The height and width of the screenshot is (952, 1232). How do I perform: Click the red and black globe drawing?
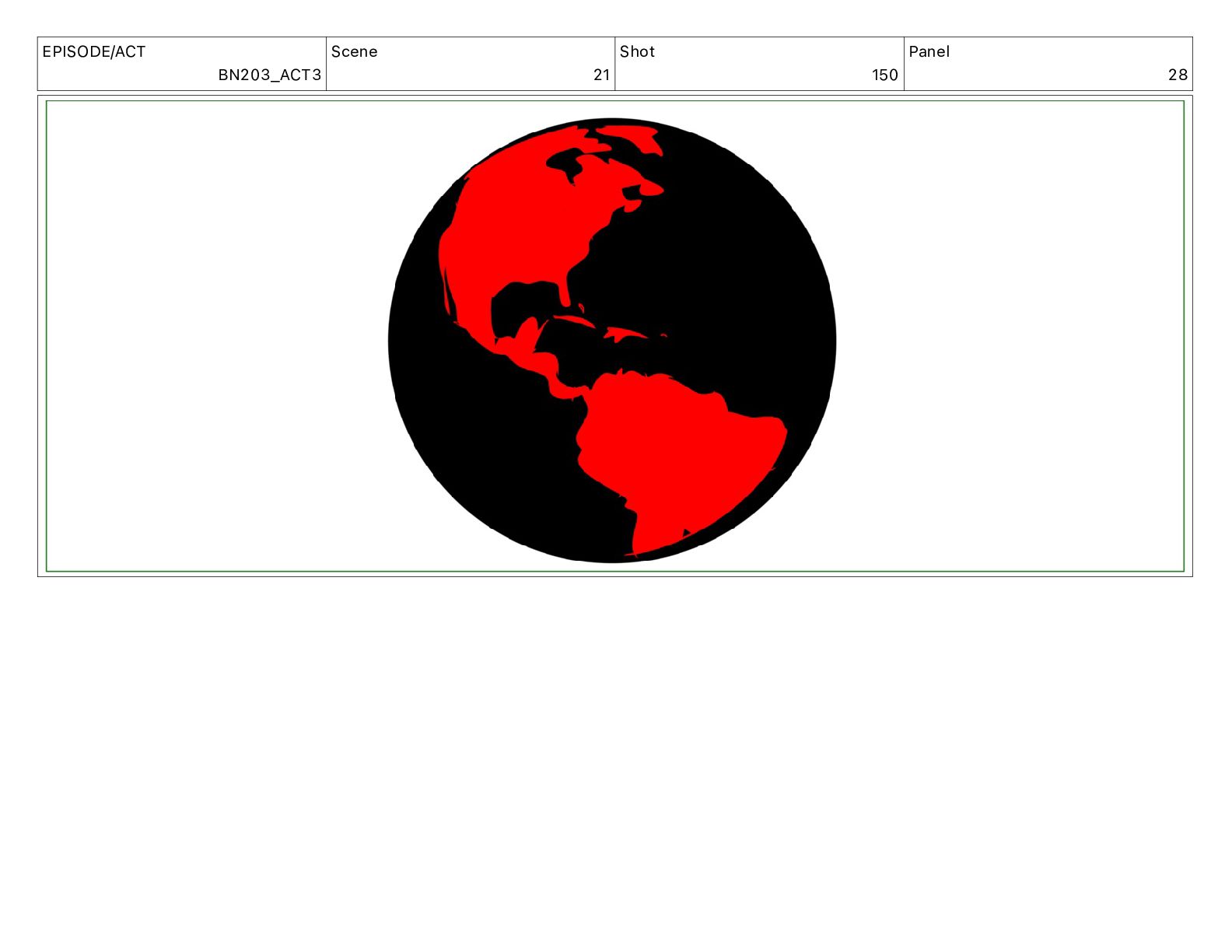tap(612, 340)
